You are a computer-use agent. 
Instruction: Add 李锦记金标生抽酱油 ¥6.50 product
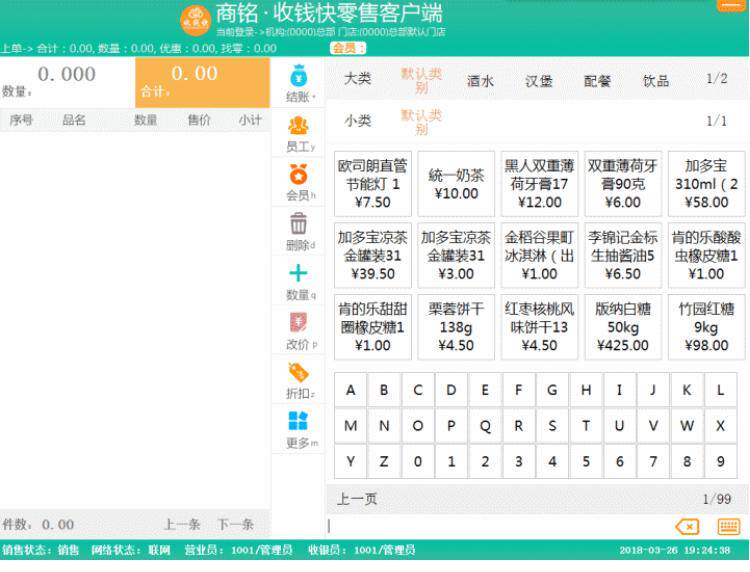623,255
